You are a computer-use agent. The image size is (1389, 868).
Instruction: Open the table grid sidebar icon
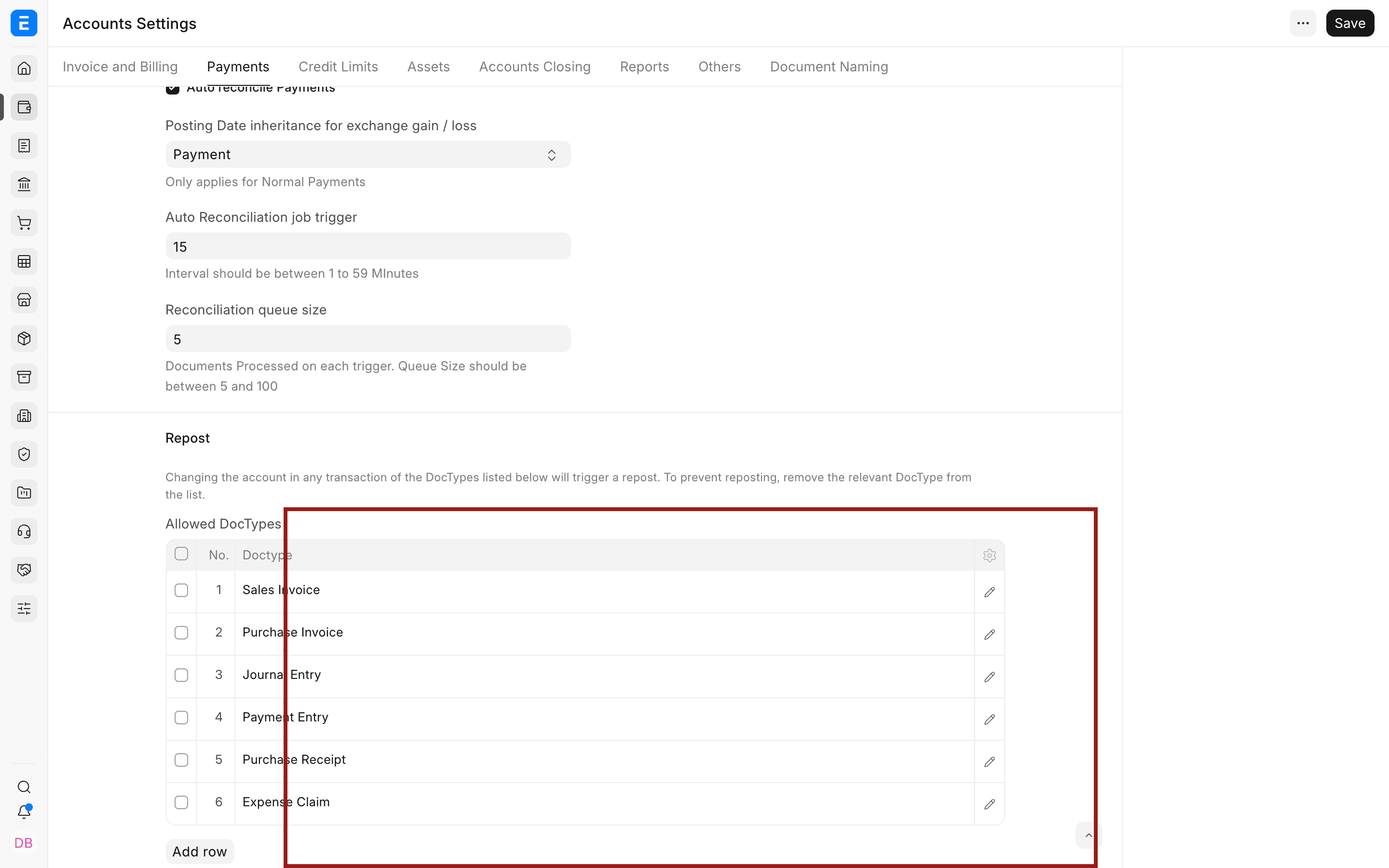point(24,261)
